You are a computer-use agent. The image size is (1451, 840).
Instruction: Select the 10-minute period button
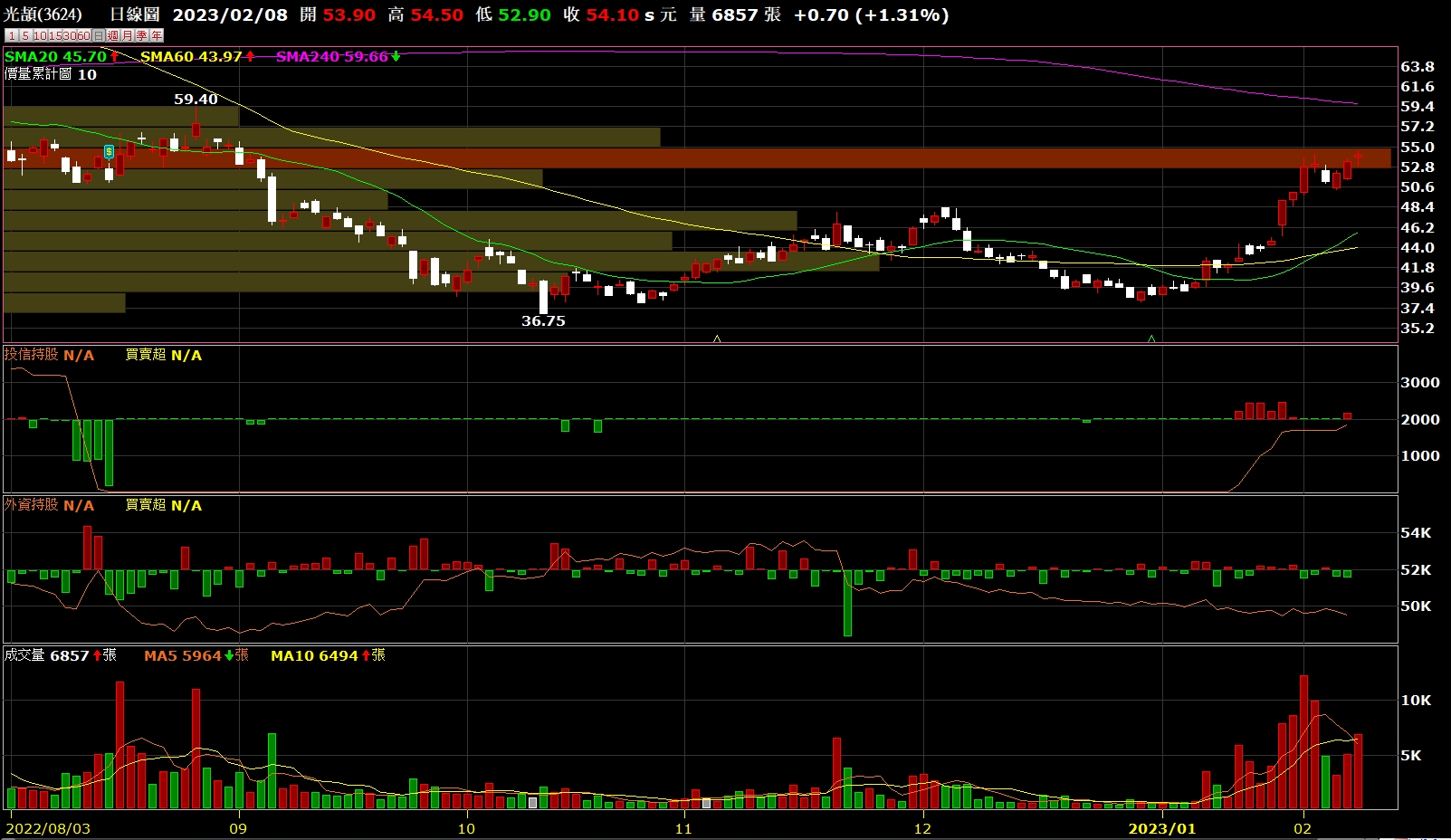pyautogui.click(x=41, y=35)
